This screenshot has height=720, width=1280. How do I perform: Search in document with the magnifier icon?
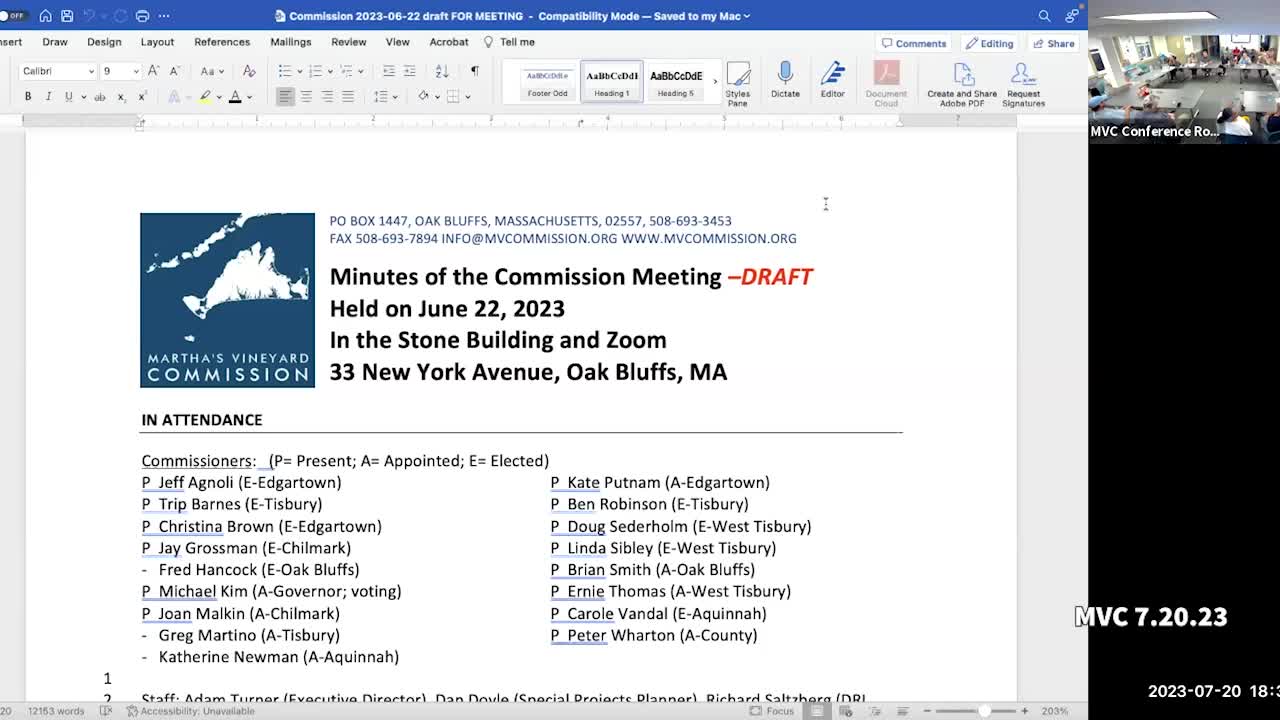tap(1044, 16)
